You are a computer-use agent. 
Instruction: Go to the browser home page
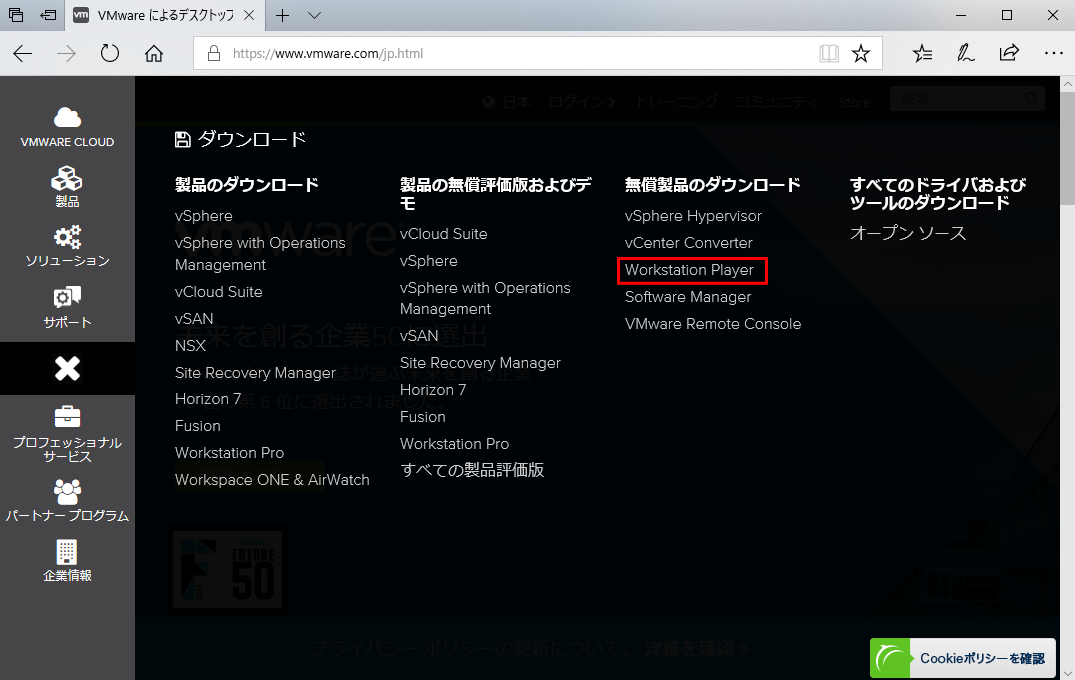pyautogui.click(x=154, y=53)
